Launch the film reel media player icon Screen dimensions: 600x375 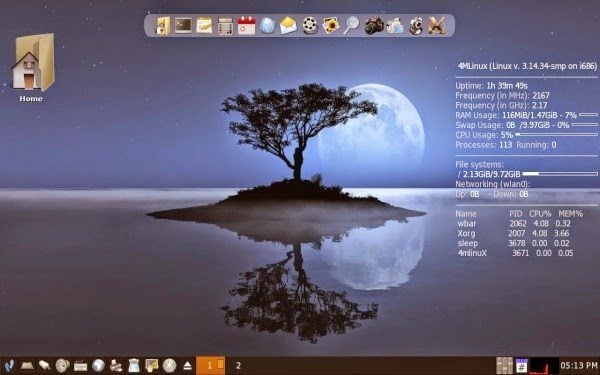coord(310,26)
